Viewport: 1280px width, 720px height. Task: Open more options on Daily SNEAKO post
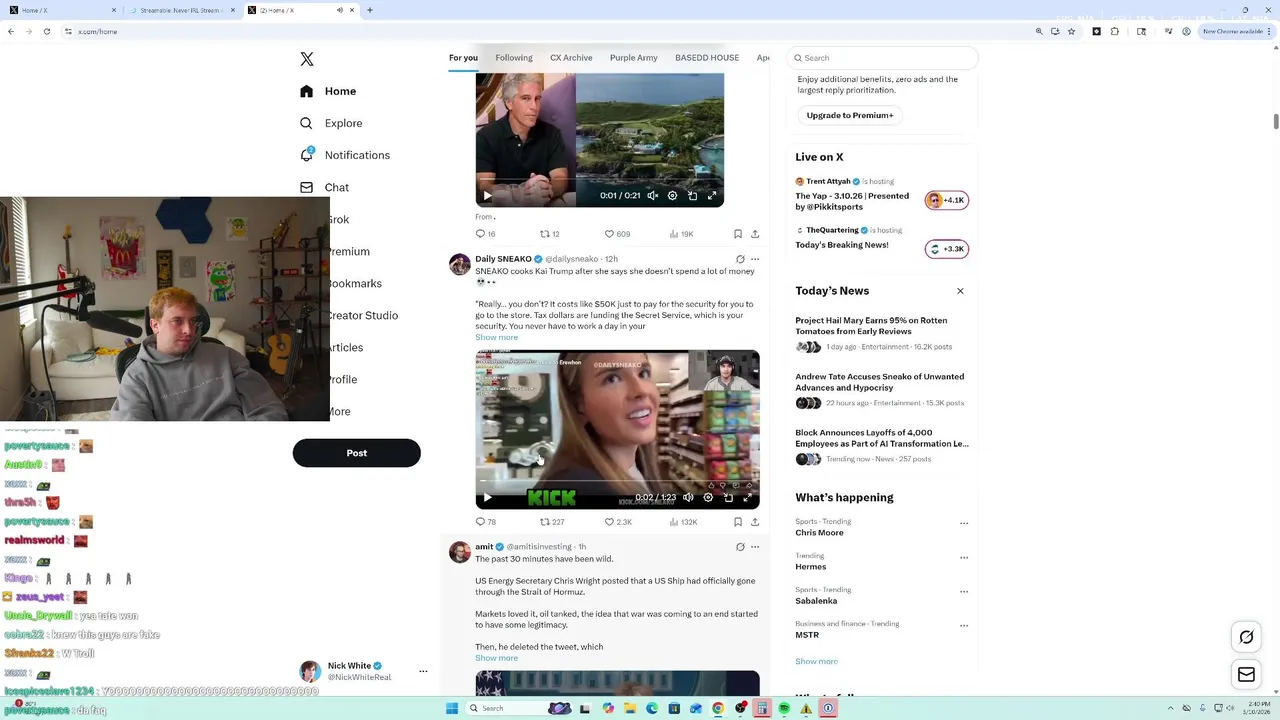click(755, 259)
